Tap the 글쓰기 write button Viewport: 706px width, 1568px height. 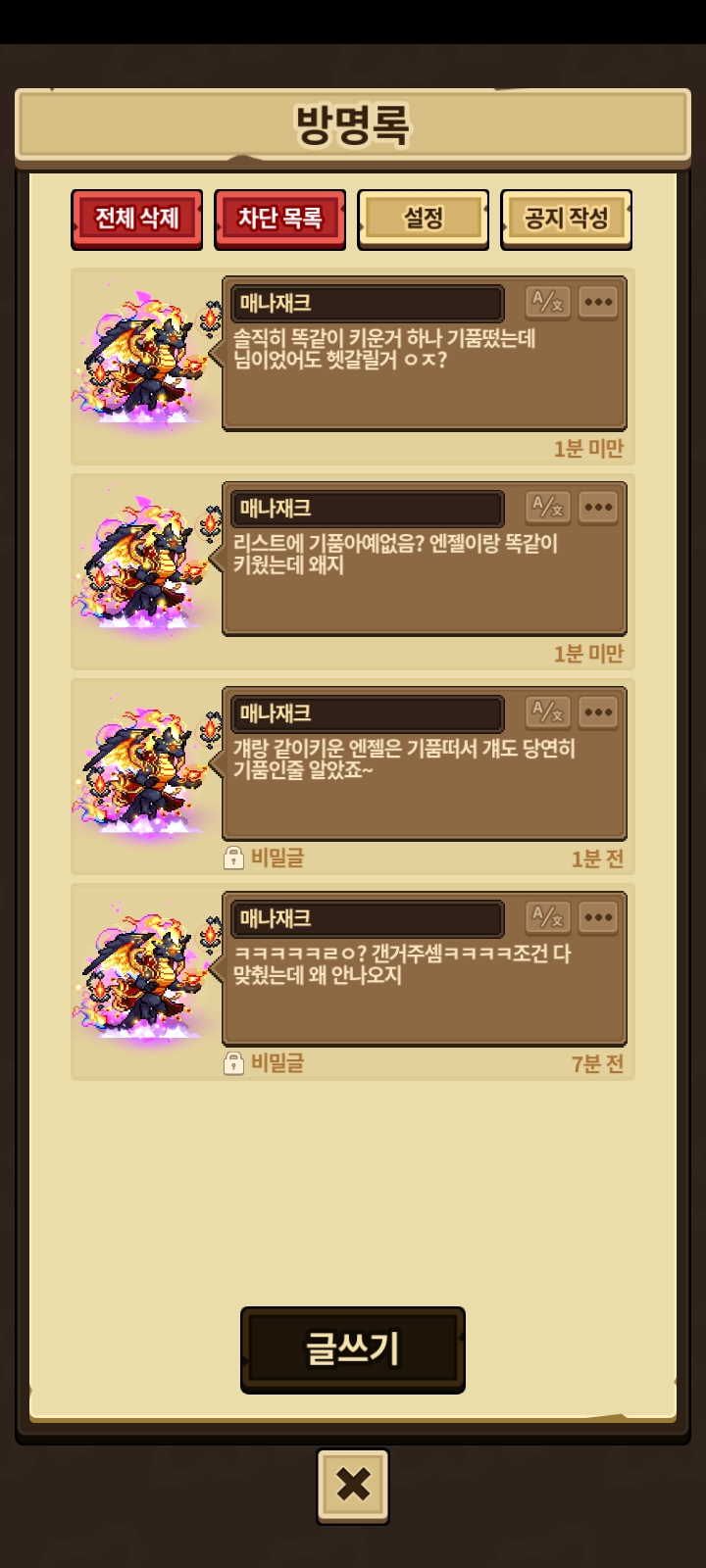[x=353, y=1349]
